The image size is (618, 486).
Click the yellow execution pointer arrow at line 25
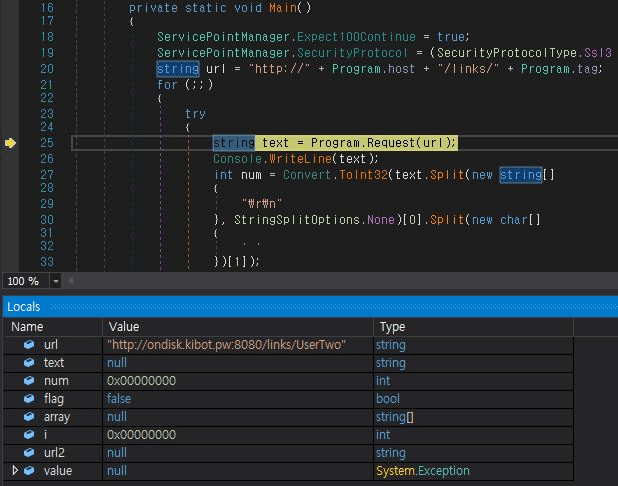pyautogui.click(x=10, y=143)
